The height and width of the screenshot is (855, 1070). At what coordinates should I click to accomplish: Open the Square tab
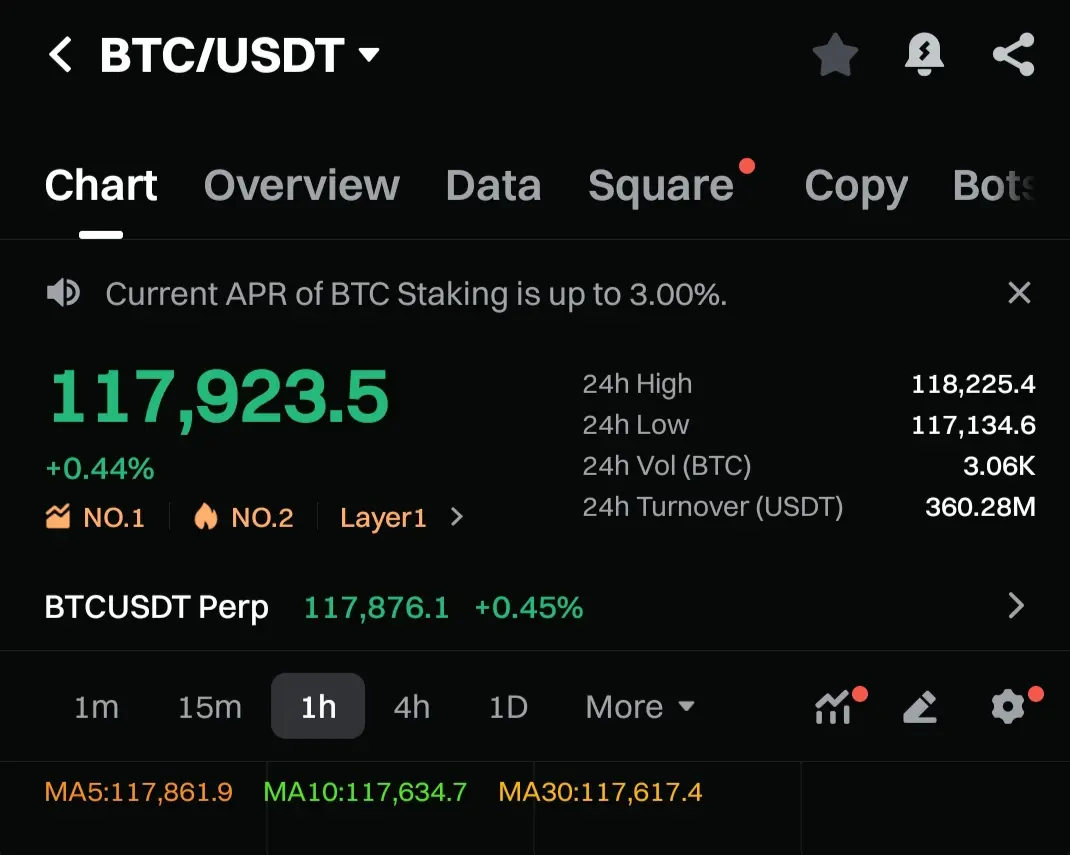point(661,185)
